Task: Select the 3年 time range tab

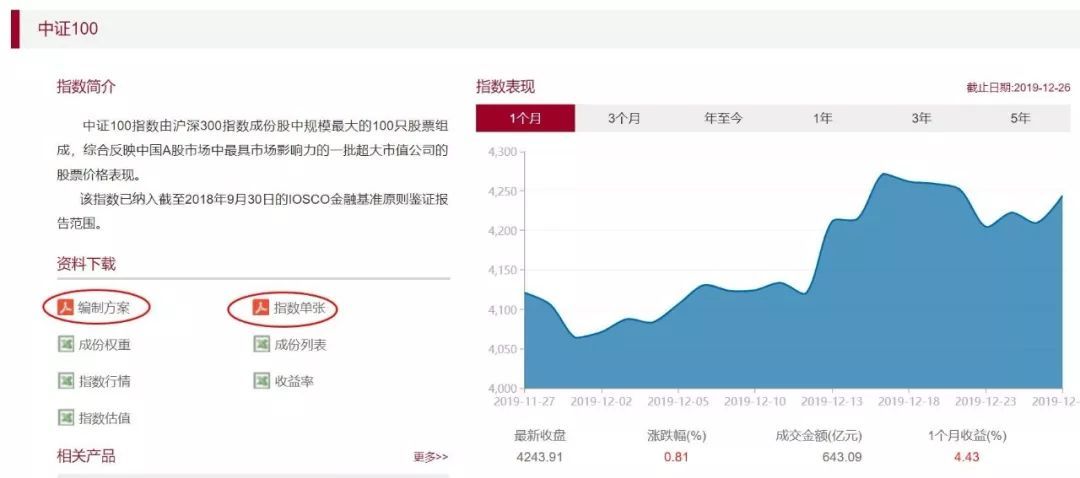Action: 921,118
